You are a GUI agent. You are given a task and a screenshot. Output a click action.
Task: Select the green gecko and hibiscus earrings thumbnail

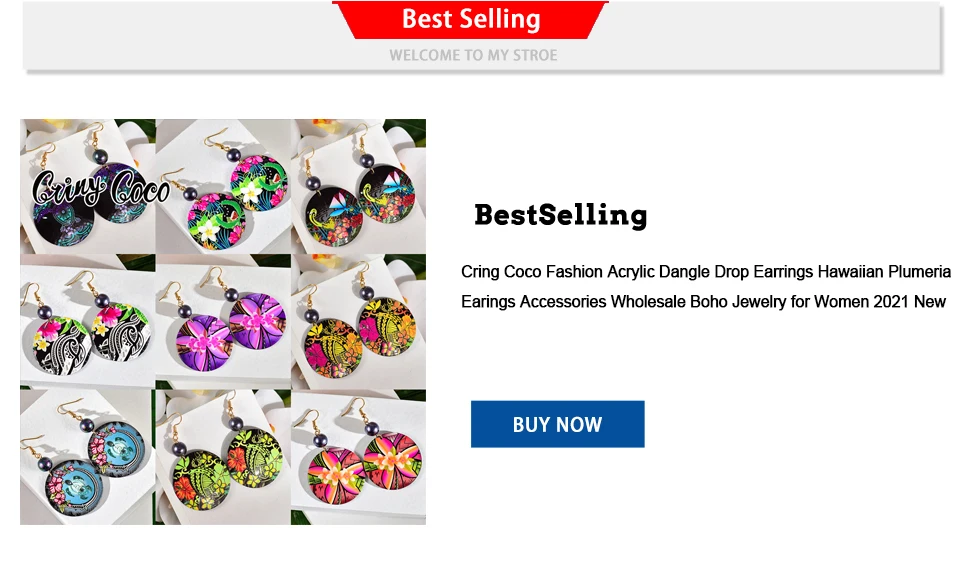click(223, 186)
